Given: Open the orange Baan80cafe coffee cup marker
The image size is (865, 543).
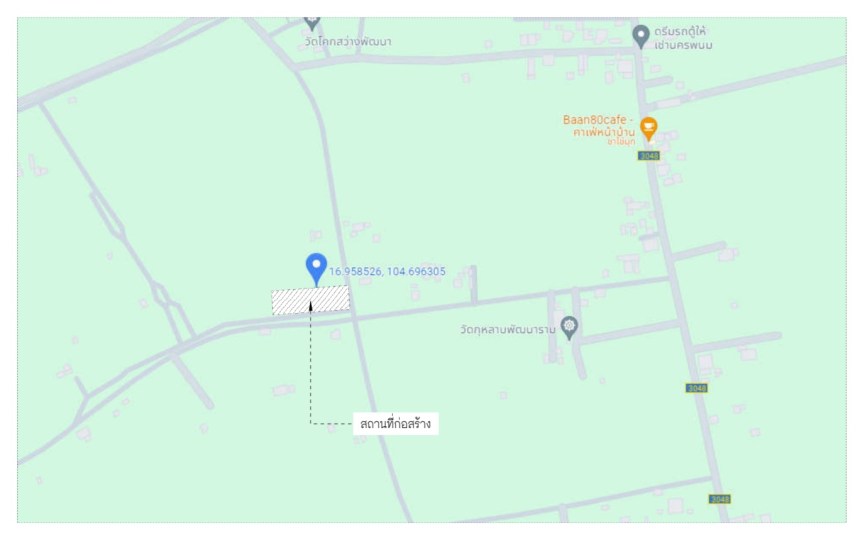Looking at the screenshot, I should coord(648,129).
